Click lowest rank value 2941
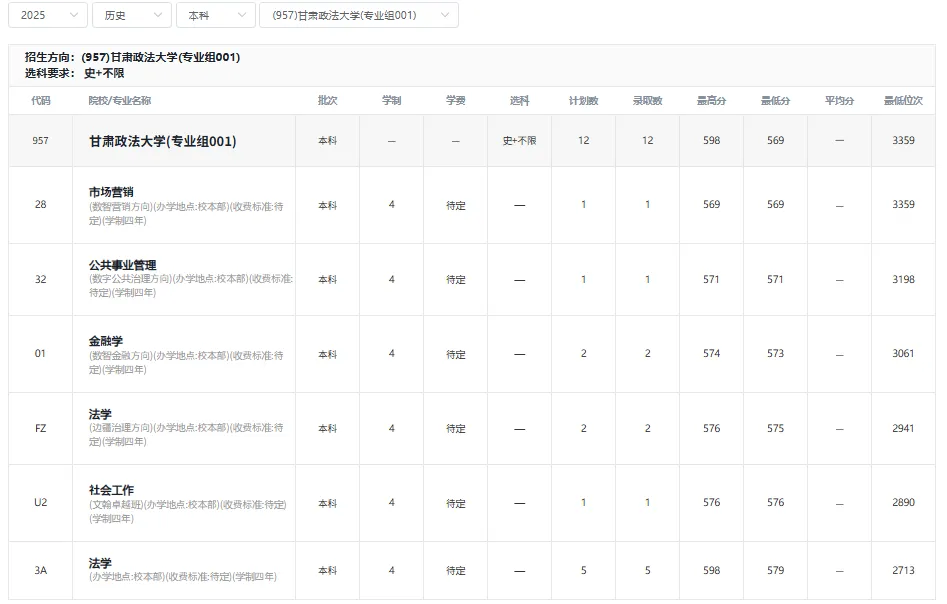 (x=904, y=429)
